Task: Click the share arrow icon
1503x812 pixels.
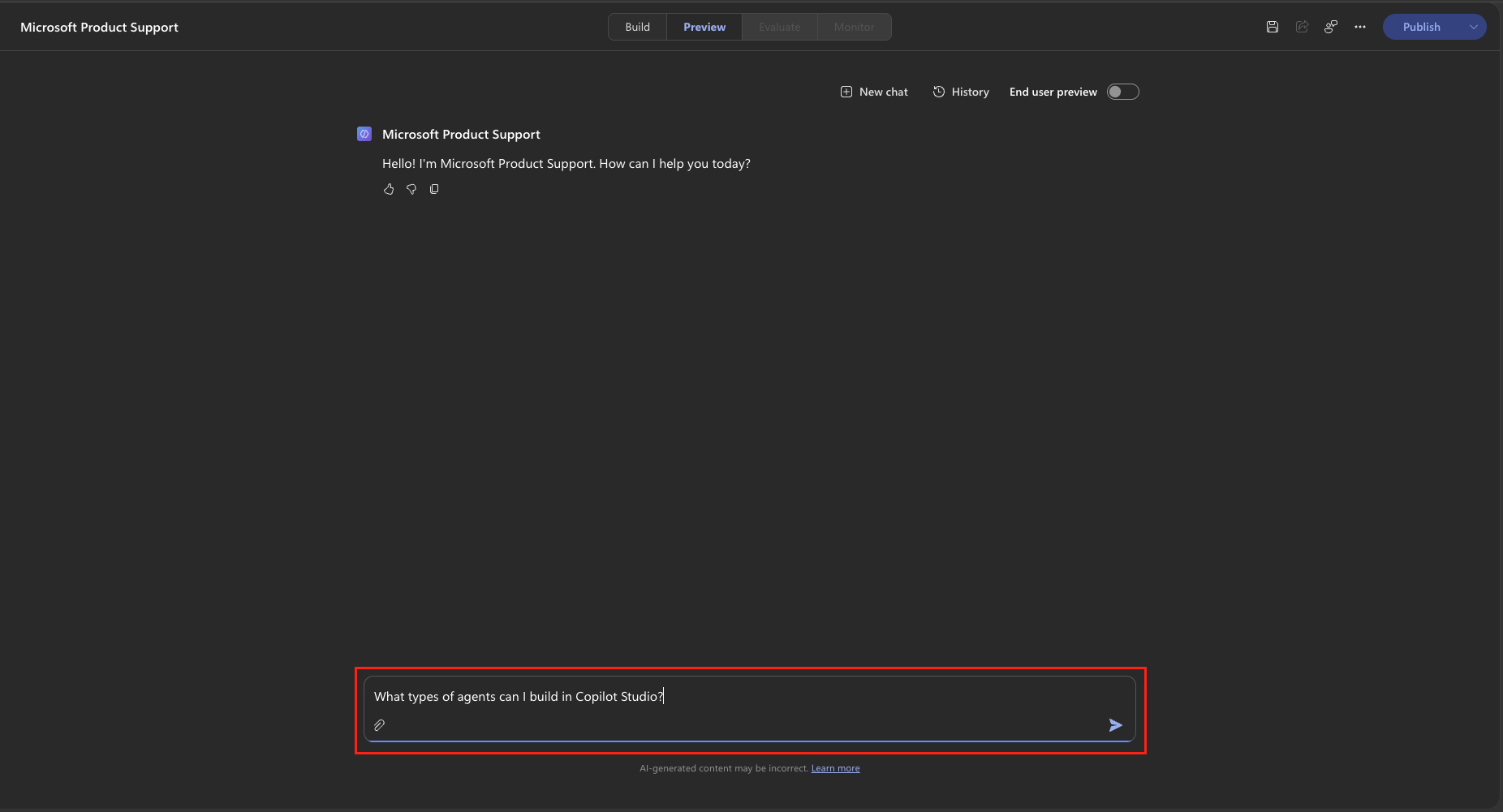Action: point(1302,27)
